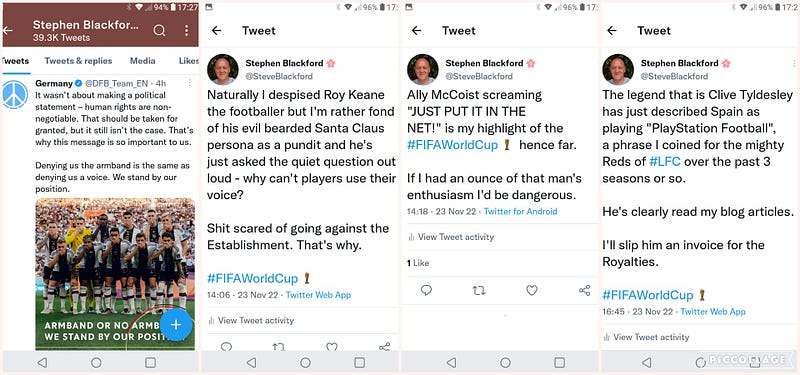Screen dimensions: 800x375
Task: Open more options on Germany DFB tweet
Action: pyautogui.click(x=190, y=83)
